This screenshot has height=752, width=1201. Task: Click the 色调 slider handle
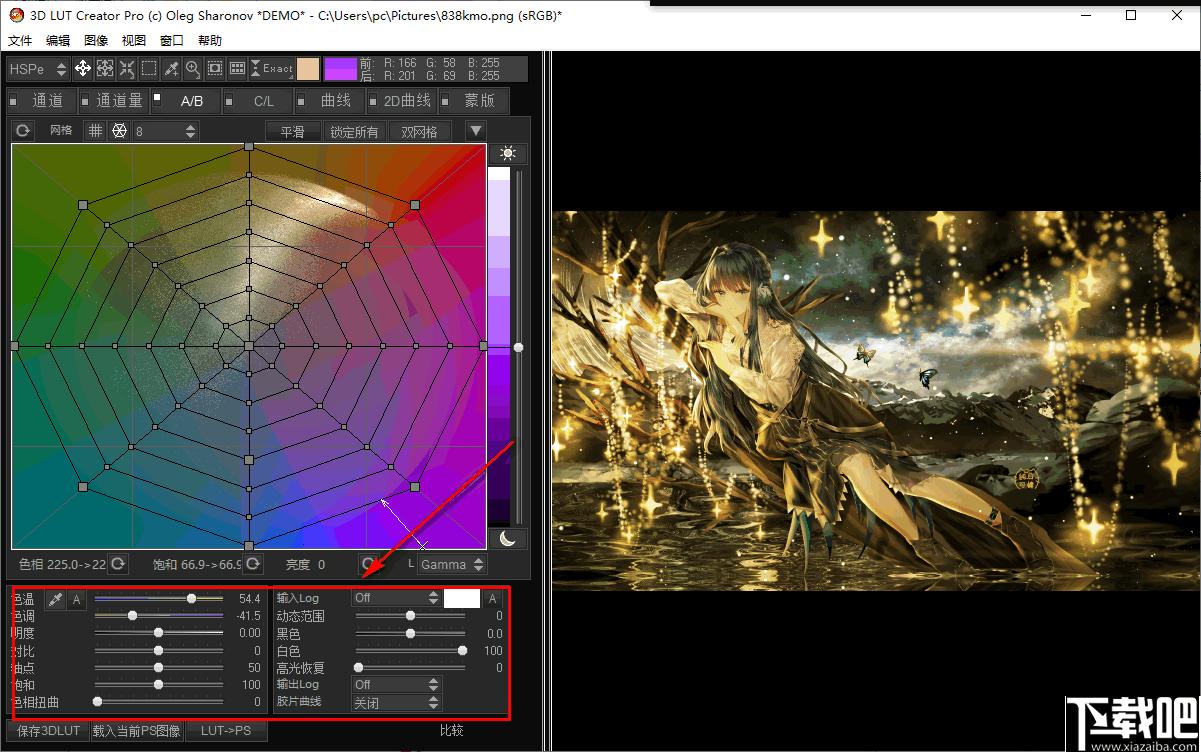[x=132, y=616]
